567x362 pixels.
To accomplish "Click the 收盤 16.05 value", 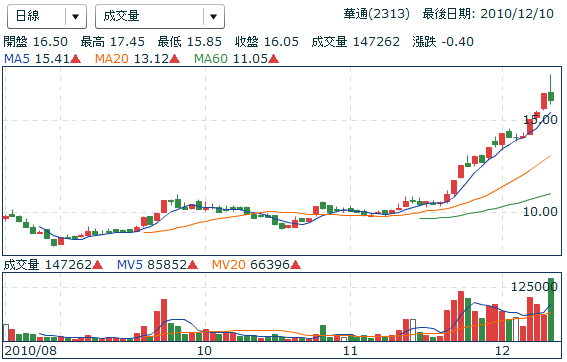I will 267,42.
